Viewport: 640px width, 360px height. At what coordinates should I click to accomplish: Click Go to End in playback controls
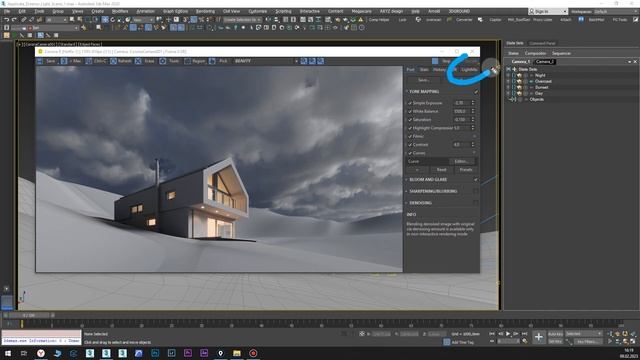(x=524, y=334)
